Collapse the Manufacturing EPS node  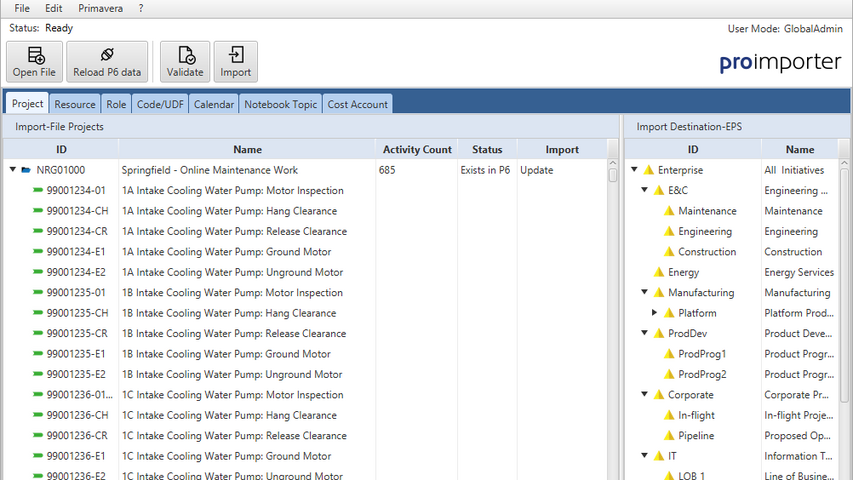pyautogui.click(x=645, y=293)
